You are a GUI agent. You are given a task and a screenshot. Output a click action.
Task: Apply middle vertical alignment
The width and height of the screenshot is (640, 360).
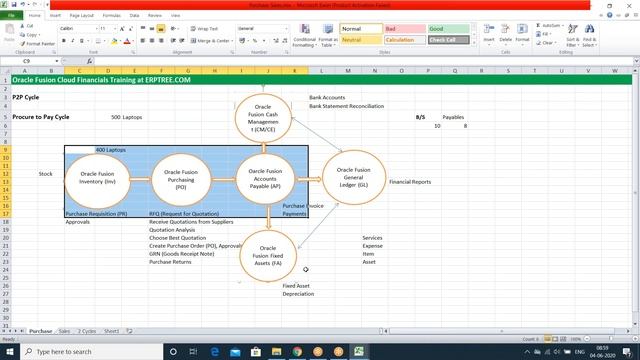[x=152, y=29]
